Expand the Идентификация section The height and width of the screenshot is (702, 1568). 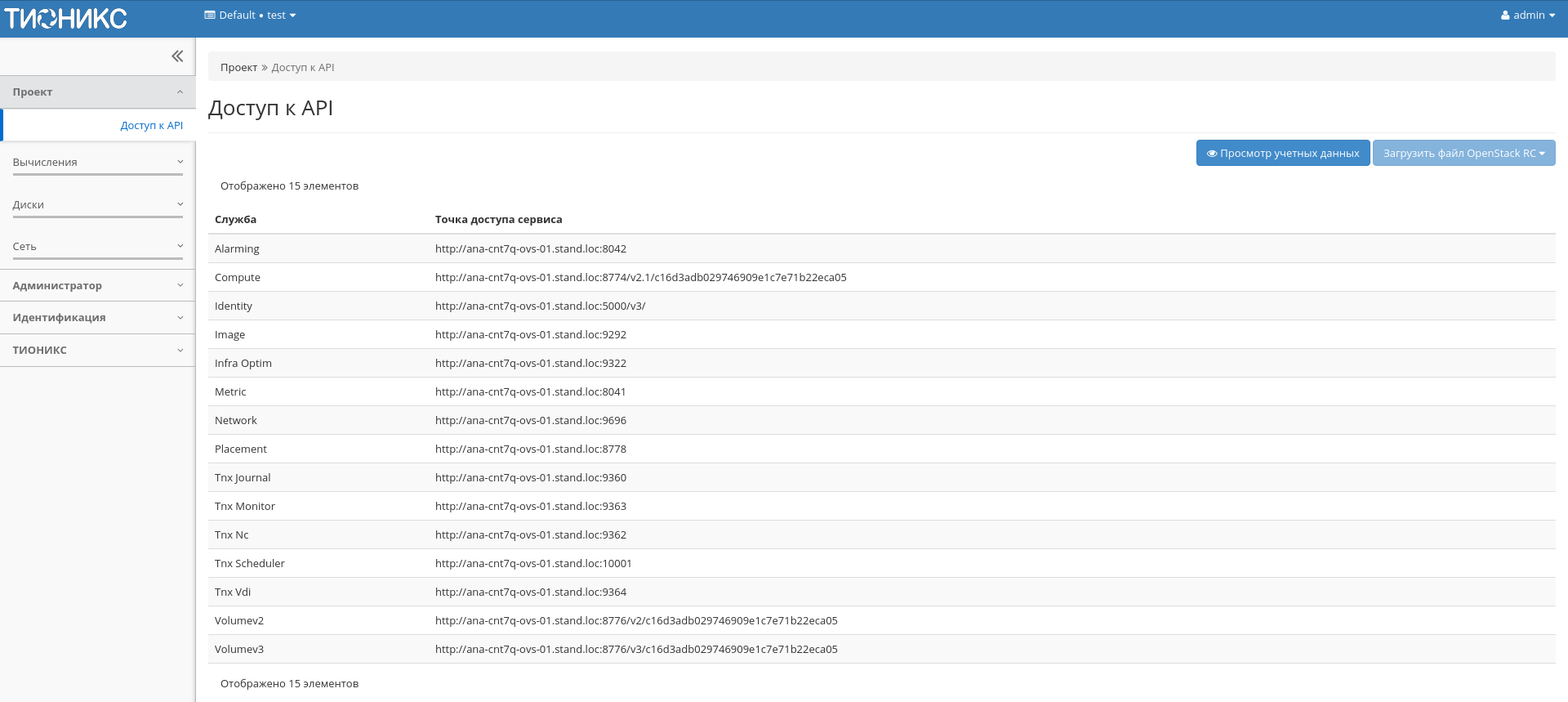[x=97, y=318]
